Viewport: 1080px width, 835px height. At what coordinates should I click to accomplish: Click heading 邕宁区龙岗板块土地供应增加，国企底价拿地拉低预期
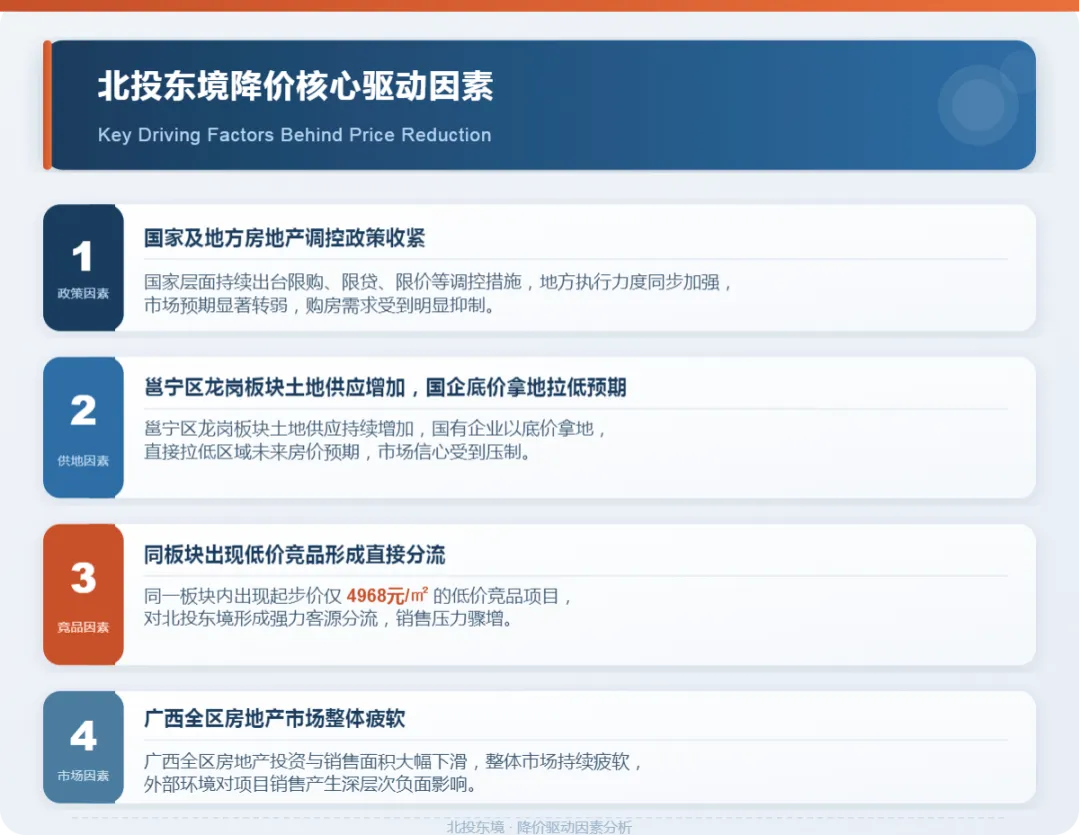click(385, 387)
